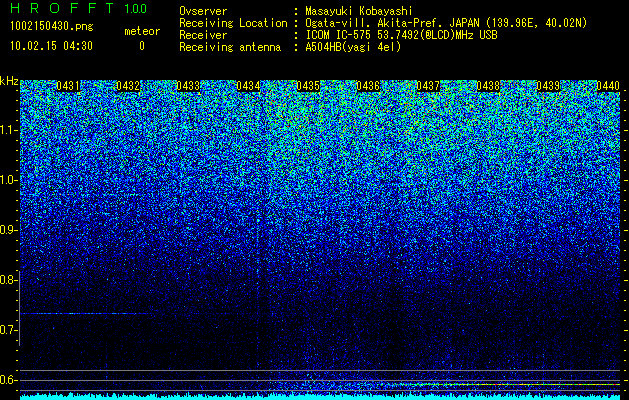Select the filename 1002150430.png
The height and width of the screenshot is (400, 629).
pyautogui.click(x=51, y=26)
